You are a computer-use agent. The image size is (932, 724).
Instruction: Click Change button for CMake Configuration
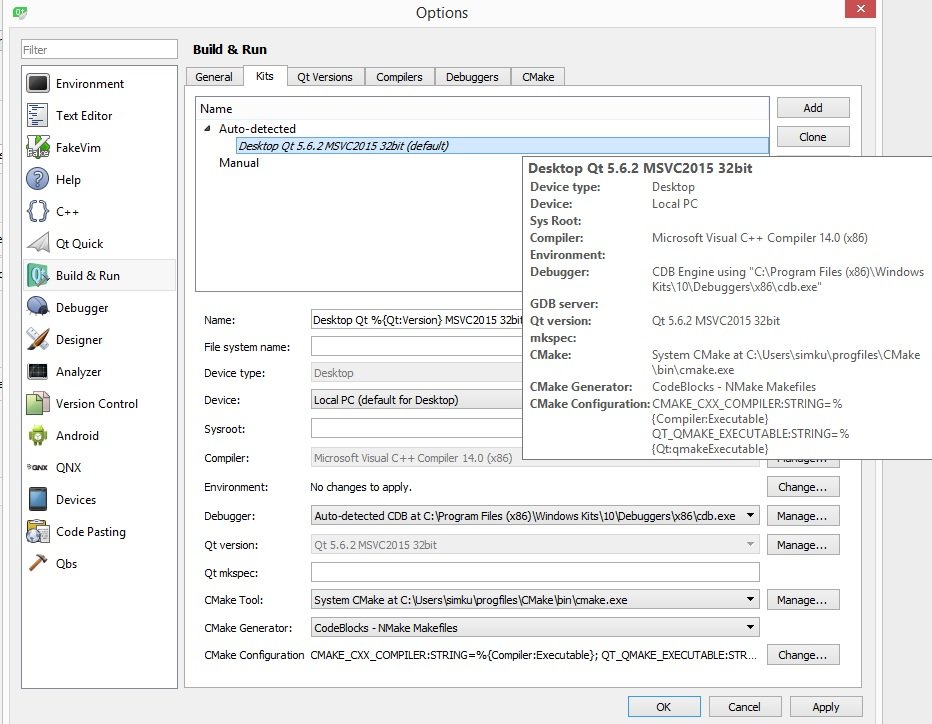802,655
